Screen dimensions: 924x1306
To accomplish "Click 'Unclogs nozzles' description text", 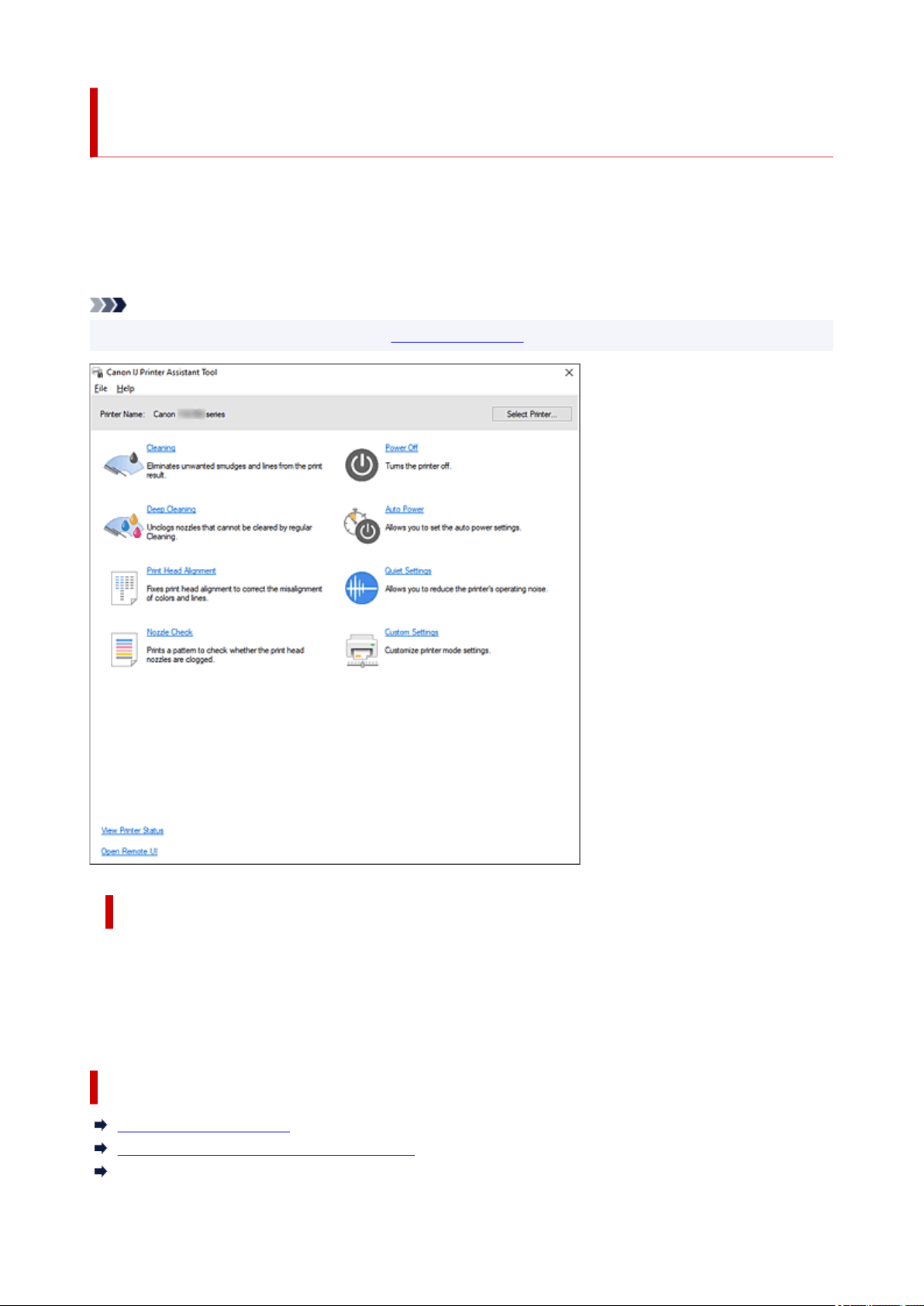I will pos(229,532).
